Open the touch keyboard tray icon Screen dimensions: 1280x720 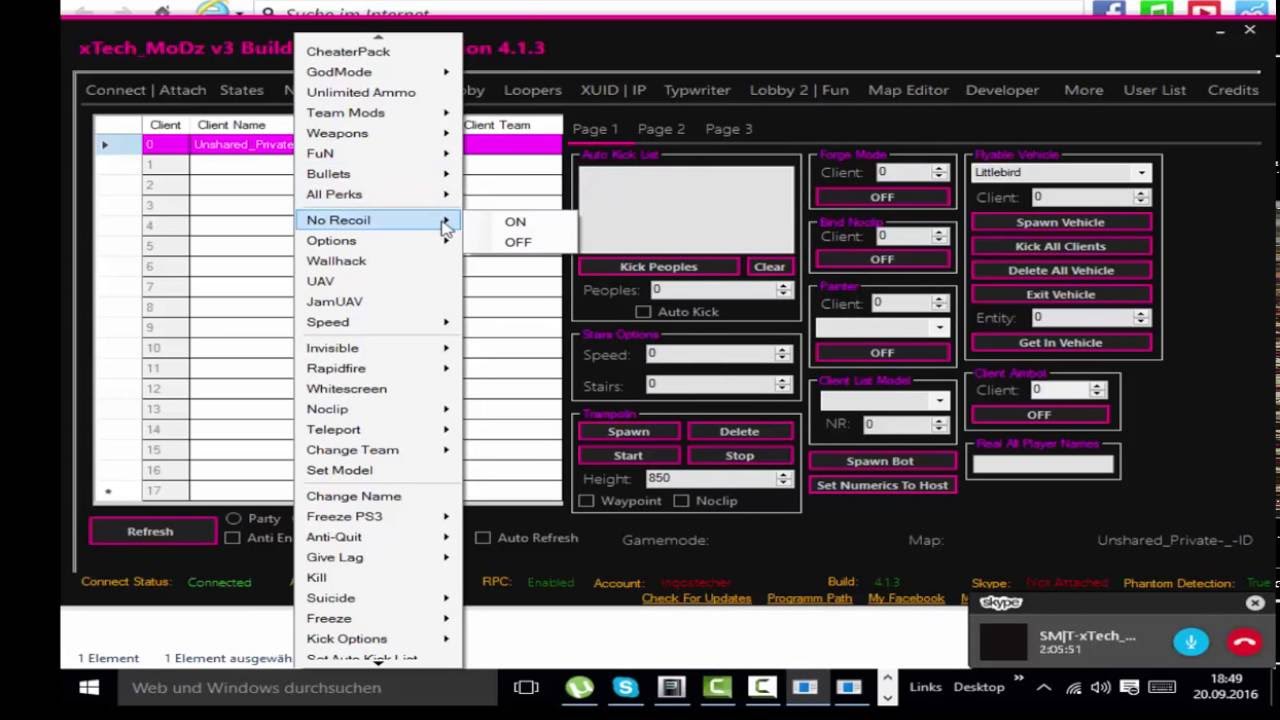pyautogui.click(x=1161, y=687)
